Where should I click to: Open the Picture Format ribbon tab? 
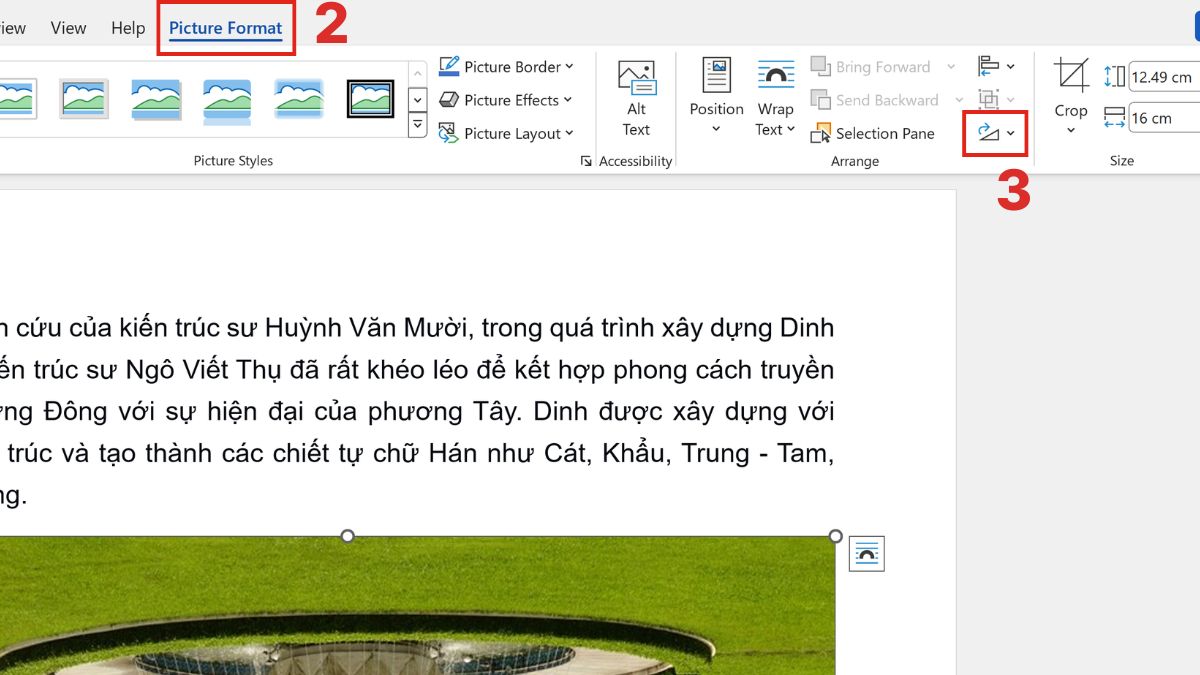pyautogui.click(x=226, y=28)
